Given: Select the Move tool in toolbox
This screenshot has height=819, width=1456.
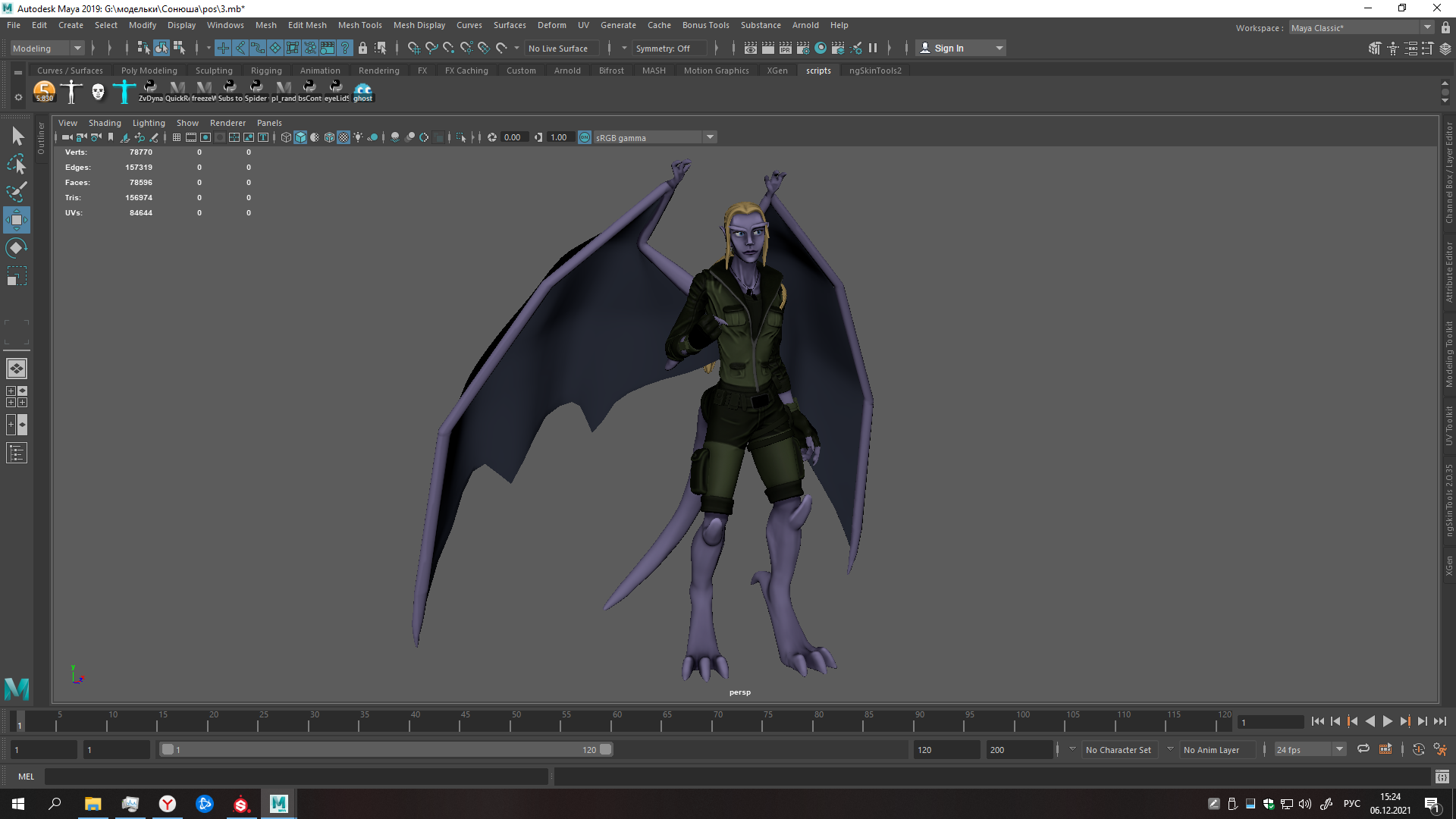Looking at the screenshot, I should 16,220.
